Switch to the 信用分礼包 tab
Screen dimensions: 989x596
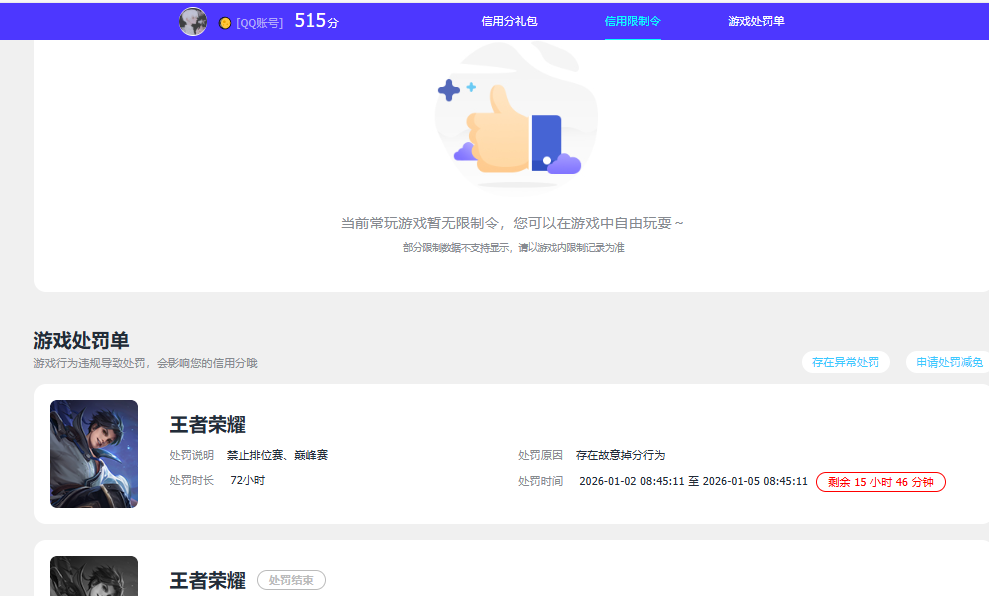[x=509, y=20]
